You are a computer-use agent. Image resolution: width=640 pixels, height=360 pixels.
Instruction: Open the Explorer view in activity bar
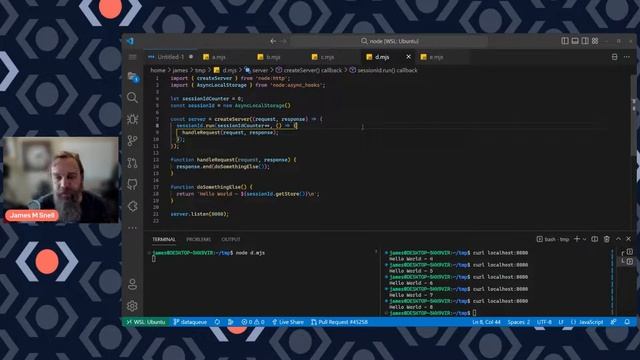tap(133, 76)
